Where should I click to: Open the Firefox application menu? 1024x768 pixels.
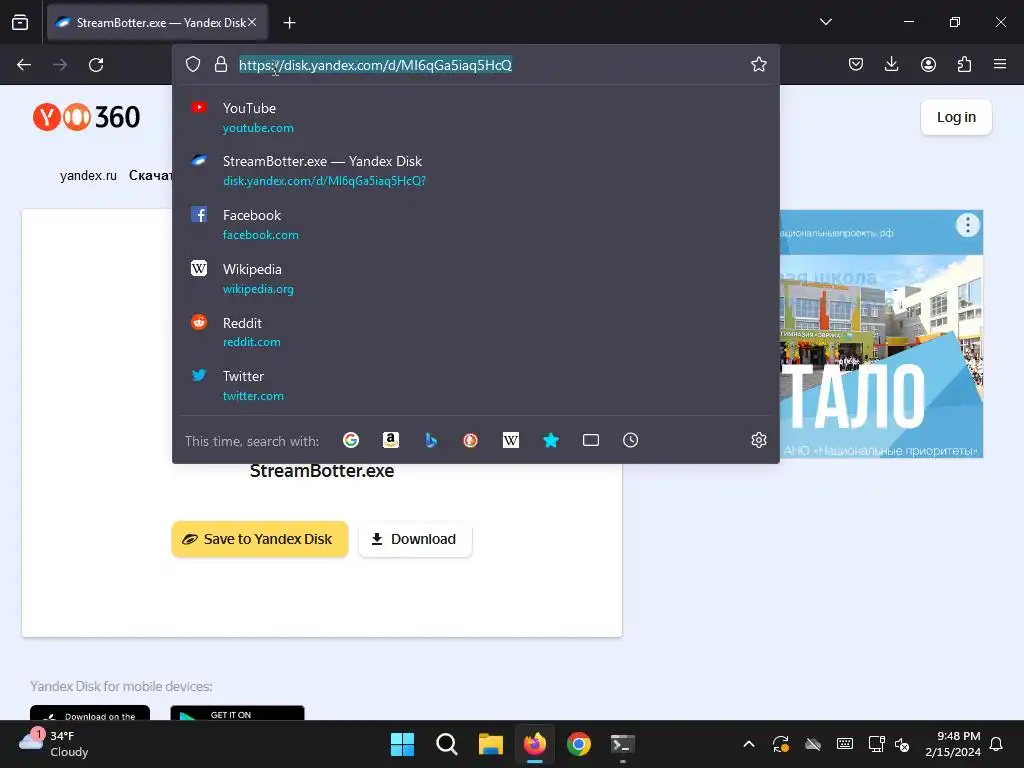(x=1000, y=64)
